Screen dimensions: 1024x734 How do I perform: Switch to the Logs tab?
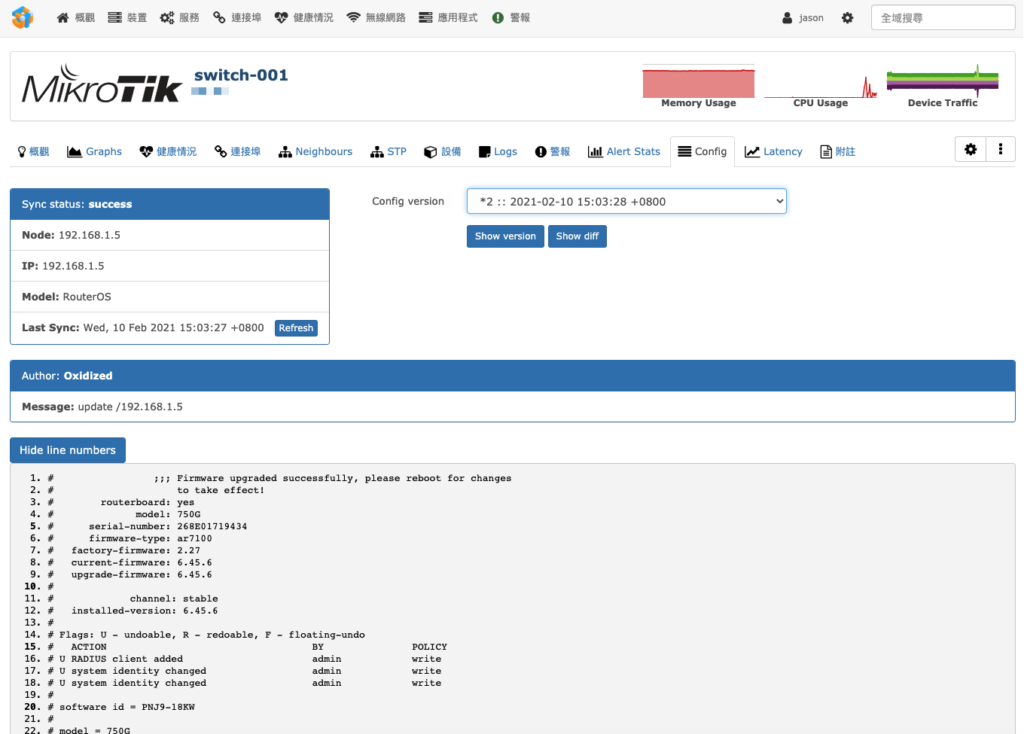498,152
